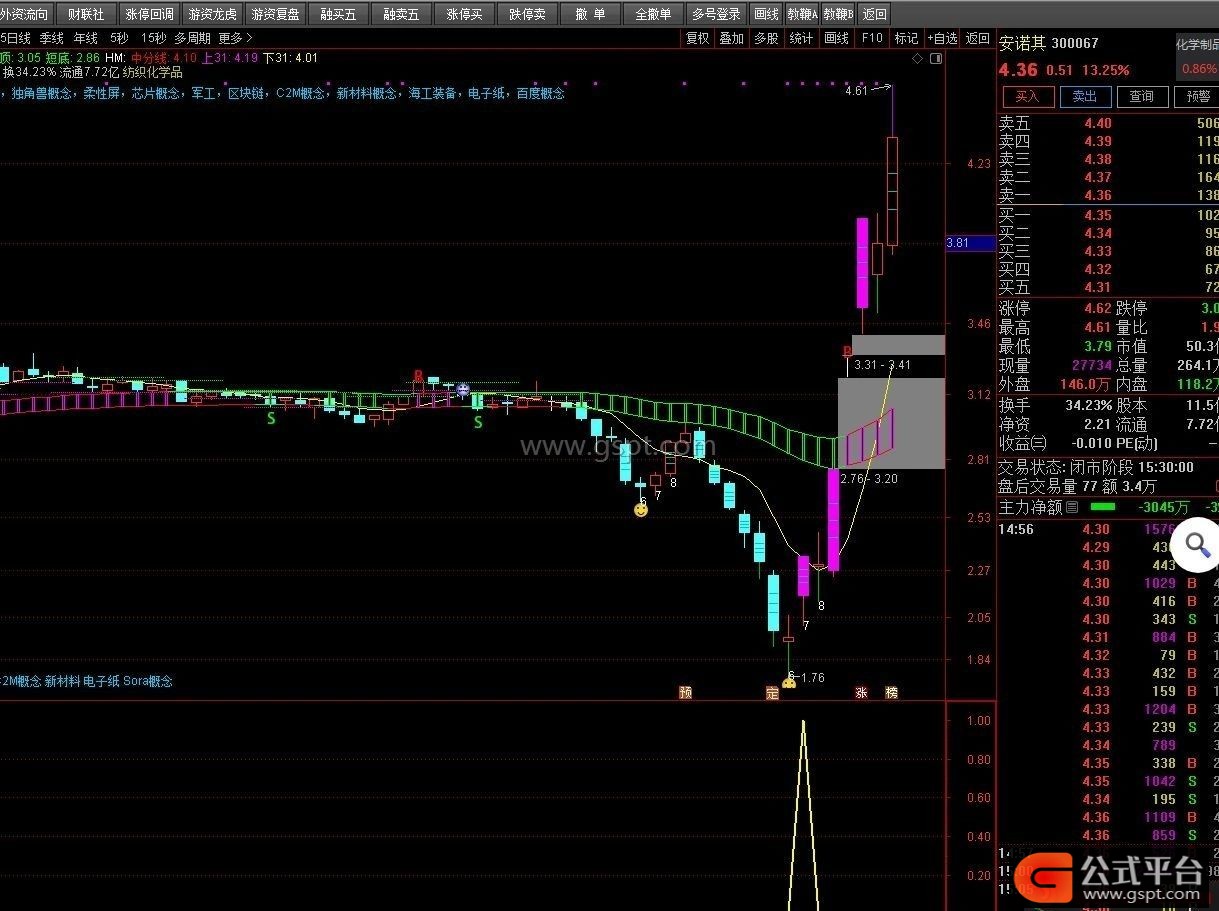The width and height of the screenshot is (1219, 911).
Task: Open the magnifier search button
Action: [1196, 545]
